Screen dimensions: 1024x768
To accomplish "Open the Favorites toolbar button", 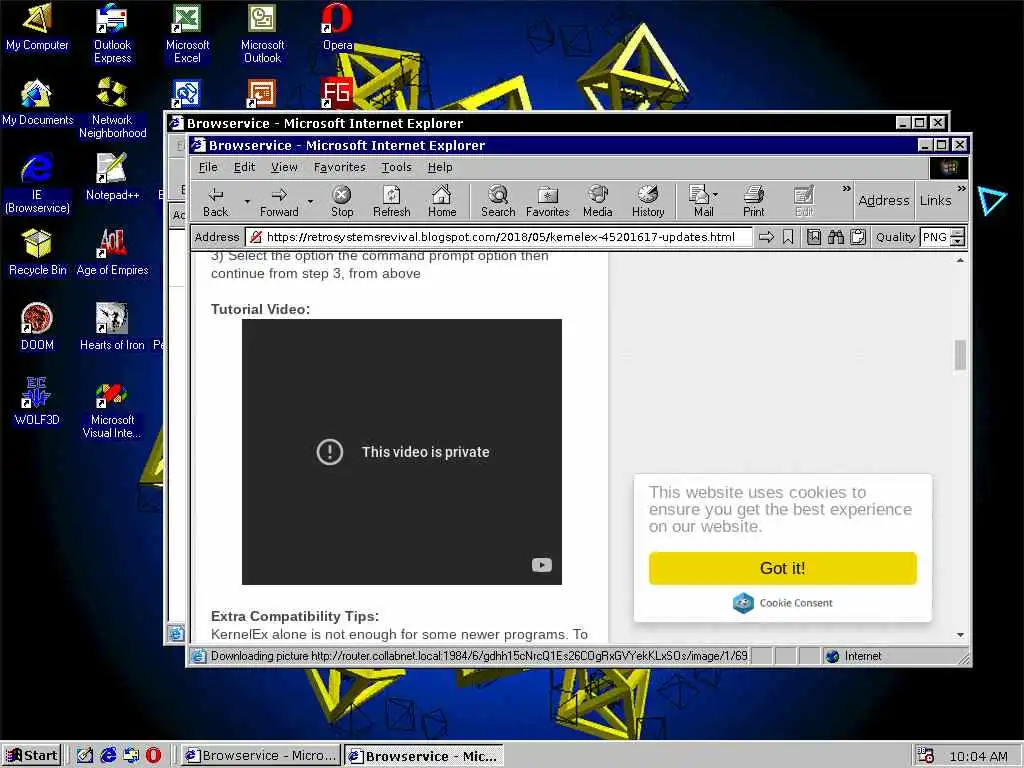I will (x=547, y=201).
